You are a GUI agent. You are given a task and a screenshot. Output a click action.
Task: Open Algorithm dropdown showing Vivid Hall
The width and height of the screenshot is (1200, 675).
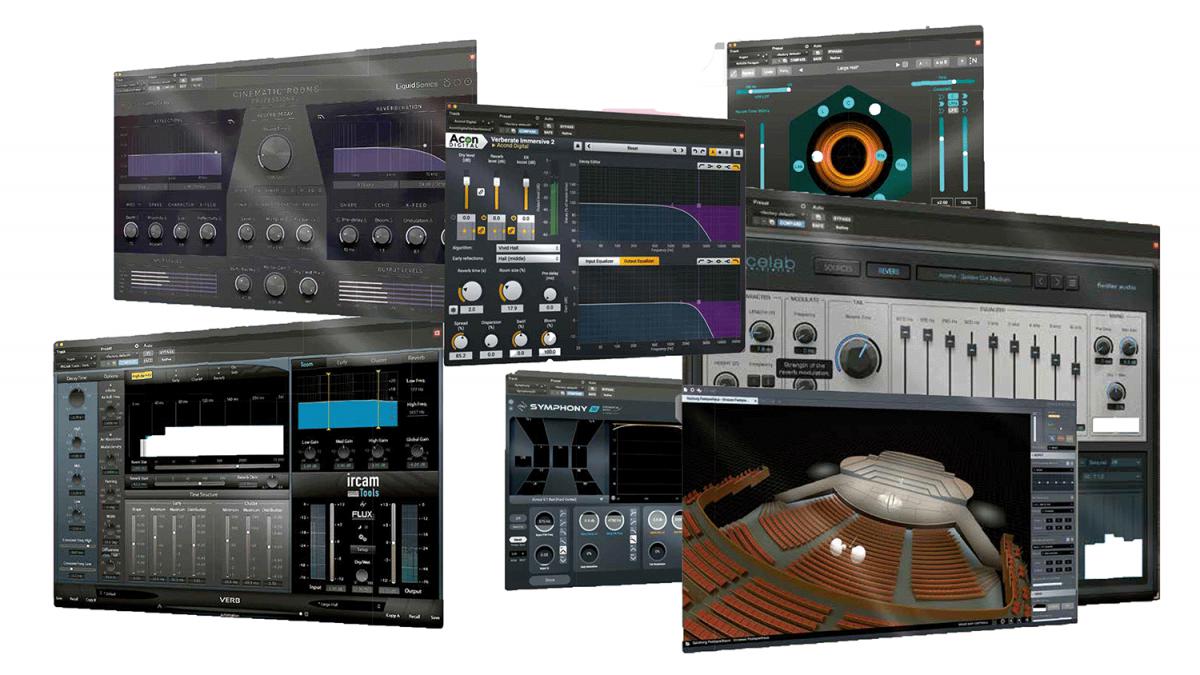[528, 248]
